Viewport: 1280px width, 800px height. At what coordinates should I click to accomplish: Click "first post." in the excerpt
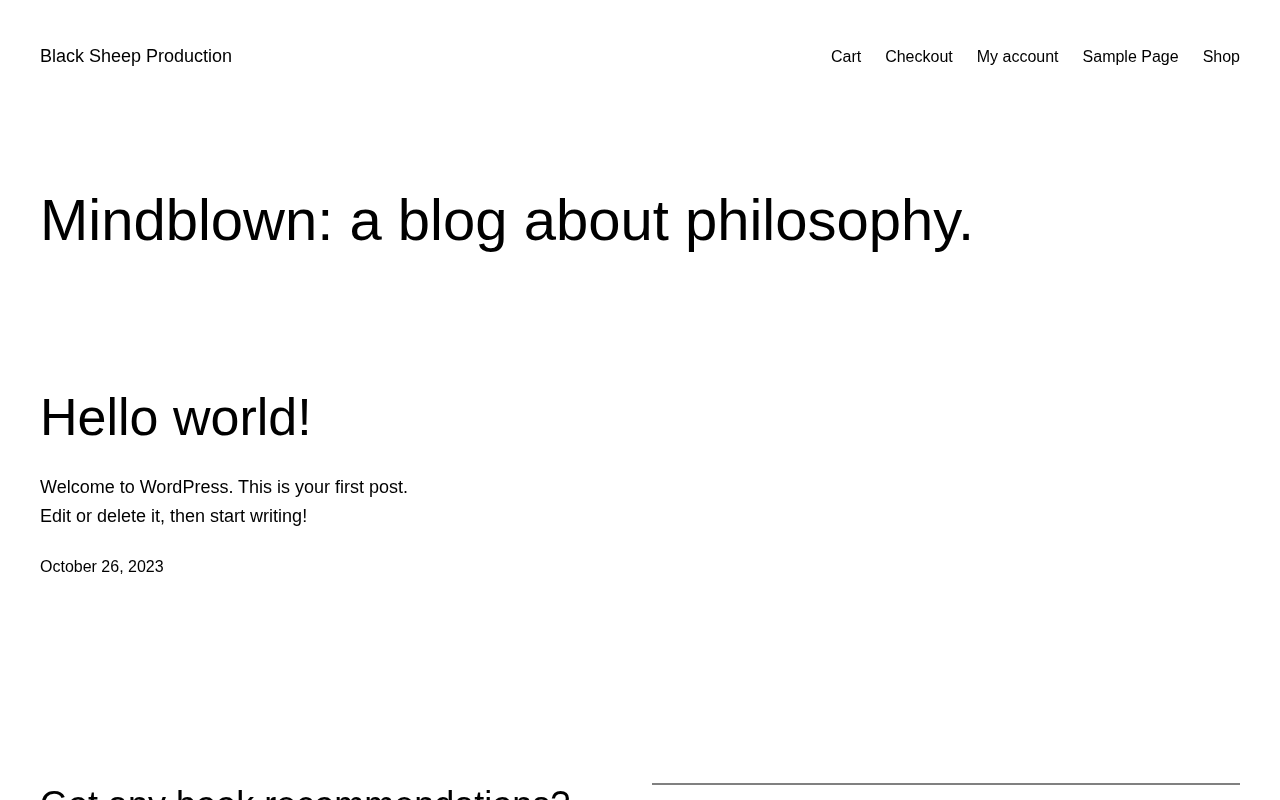pos(371,487)
